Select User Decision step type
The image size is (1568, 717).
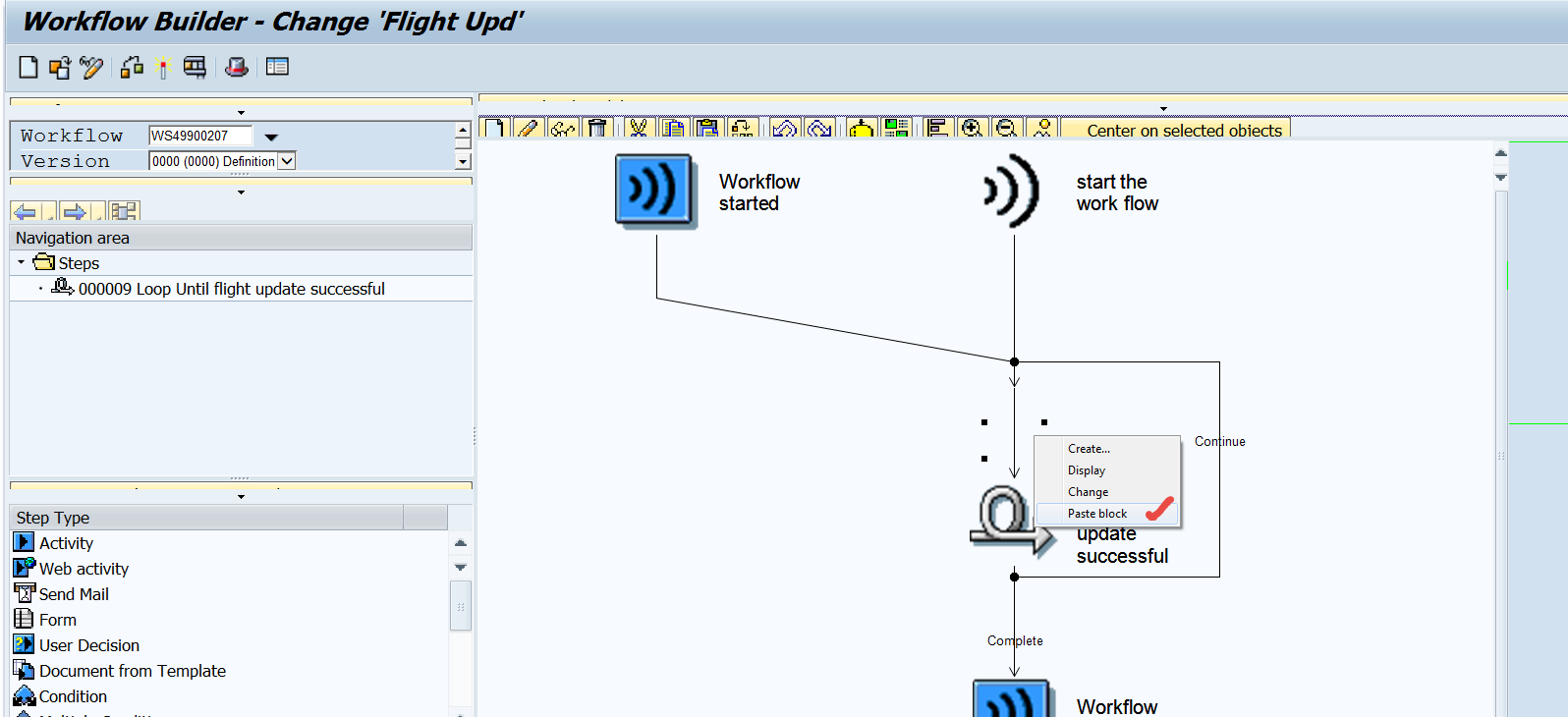[88, 645]
